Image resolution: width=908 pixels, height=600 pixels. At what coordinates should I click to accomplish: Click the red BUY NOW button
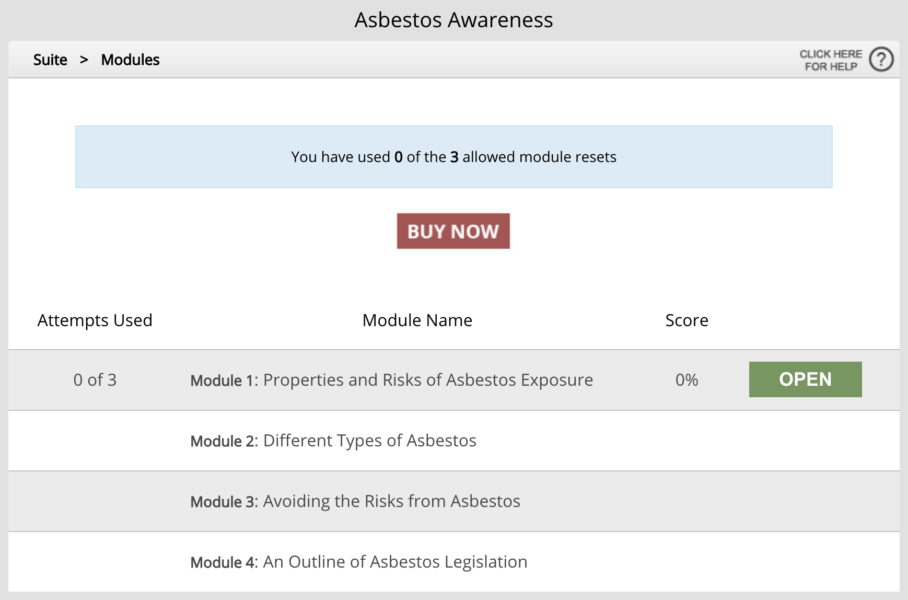(x=453, y=231)
